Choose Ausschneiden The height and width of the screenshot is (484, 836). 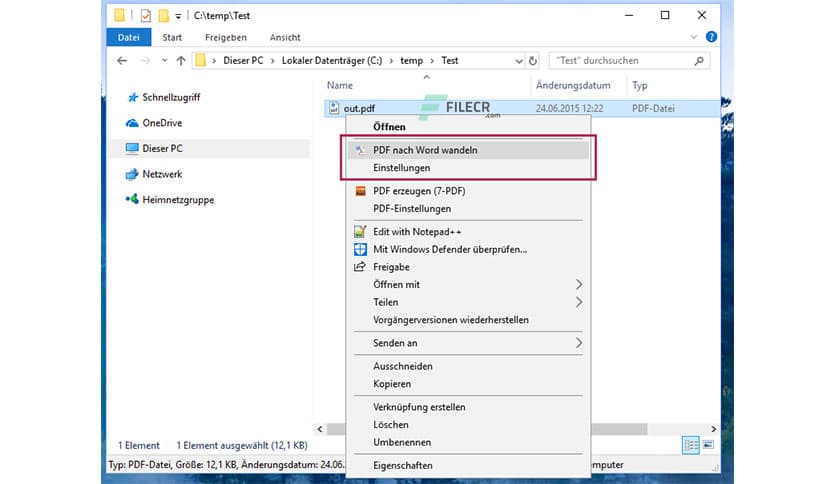(x=469, y=366)
